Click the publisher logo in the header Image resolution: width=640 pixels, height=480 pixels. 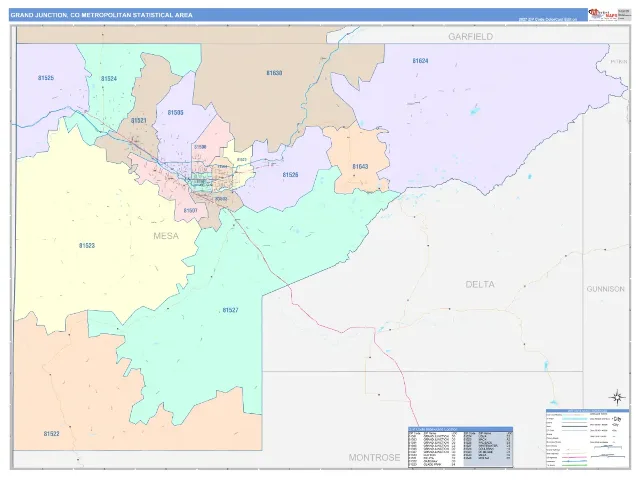(x=602, y=14)
